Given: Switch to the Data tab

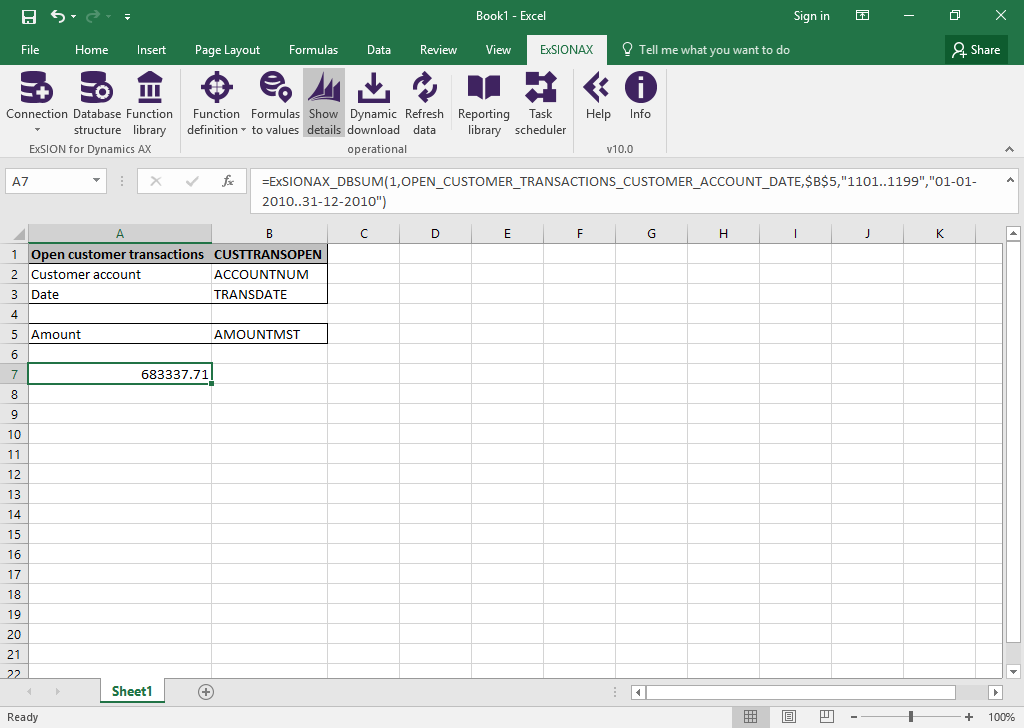Looking at the screenshot, I should coord(379,50).
